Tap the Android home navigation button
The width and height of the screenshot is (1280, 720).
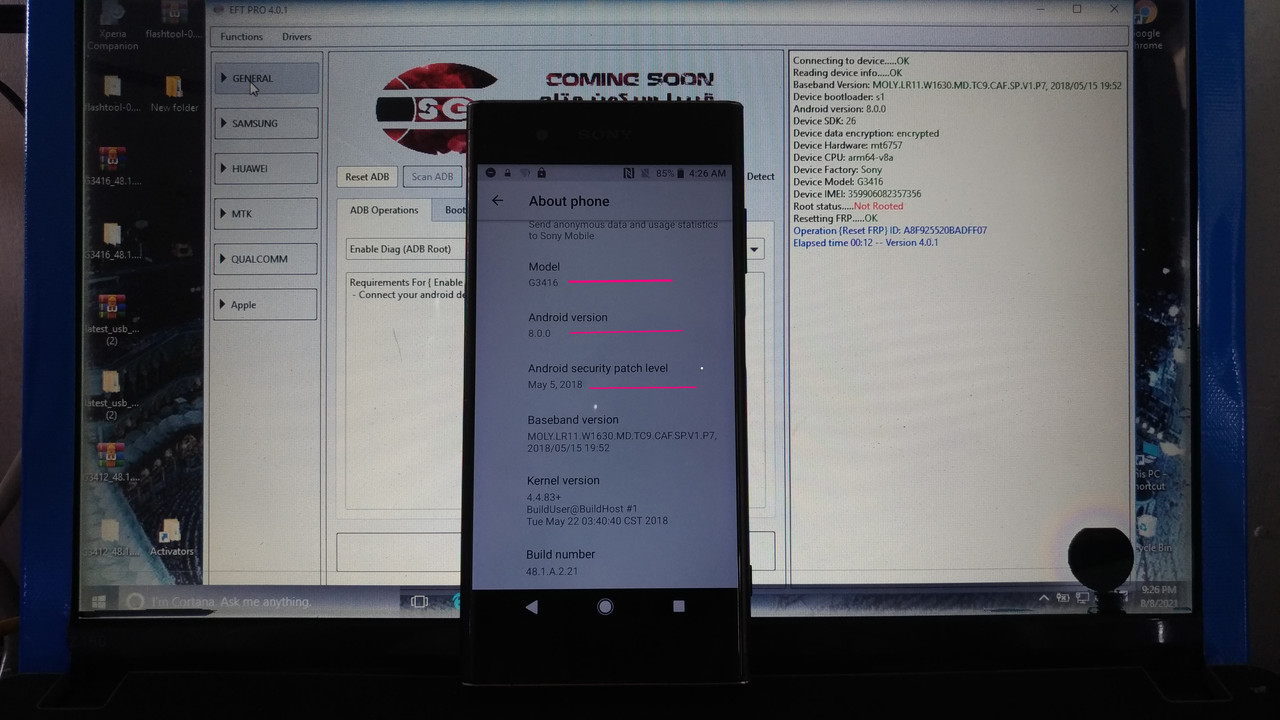605,607
